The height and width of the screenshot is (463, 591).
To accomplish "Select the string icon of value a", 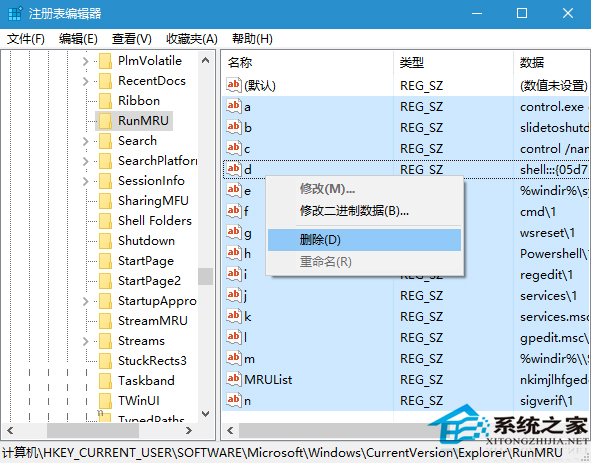I will point(234,106).
